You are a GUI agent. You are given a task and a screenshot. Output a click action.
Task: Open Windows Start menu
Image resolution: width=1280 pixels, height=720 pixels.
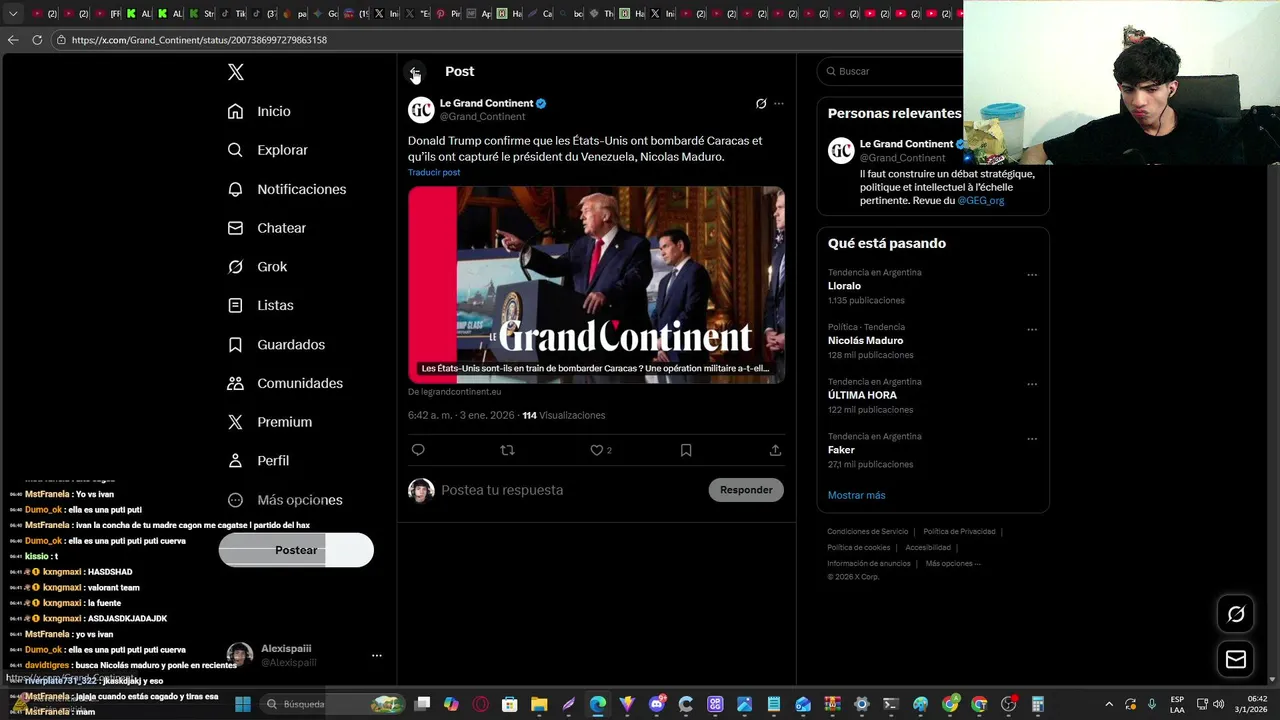(243, 704)
